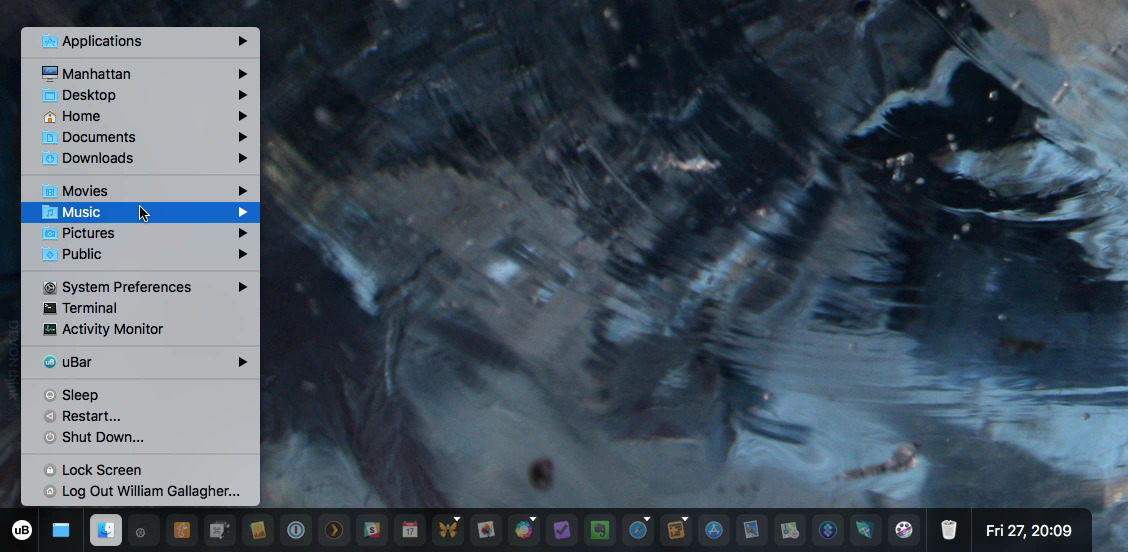The width and height of the screenshot is (1128, 552).
Task: Expand the Applications submenu
Action: tap(140, 41)
